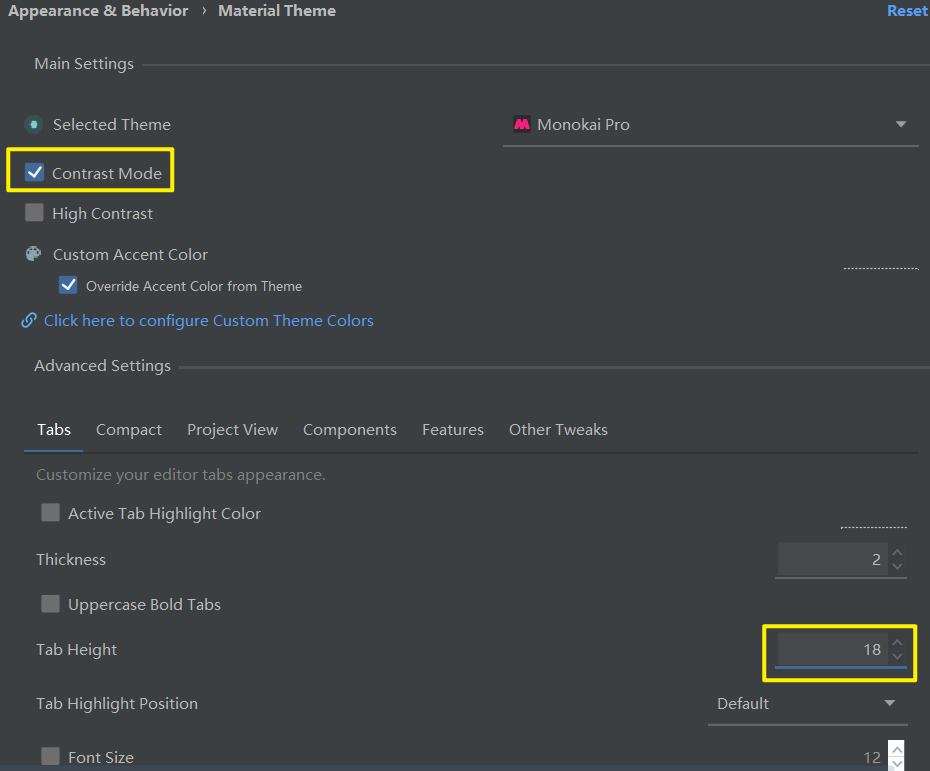Viewport: 930px width, 771px height.
Task: Click the Tab Height value field
Action: pyautogui.click(x=832, y=649)
